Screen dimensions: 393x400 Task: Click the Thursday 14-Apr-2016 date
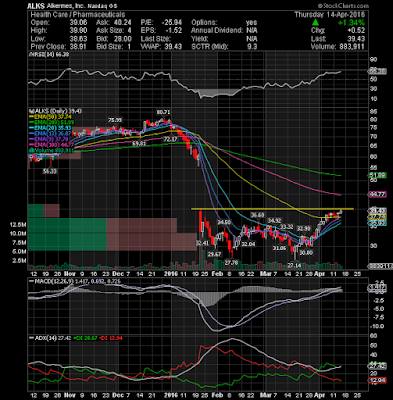pyautogui.click(x=330, y=15)
